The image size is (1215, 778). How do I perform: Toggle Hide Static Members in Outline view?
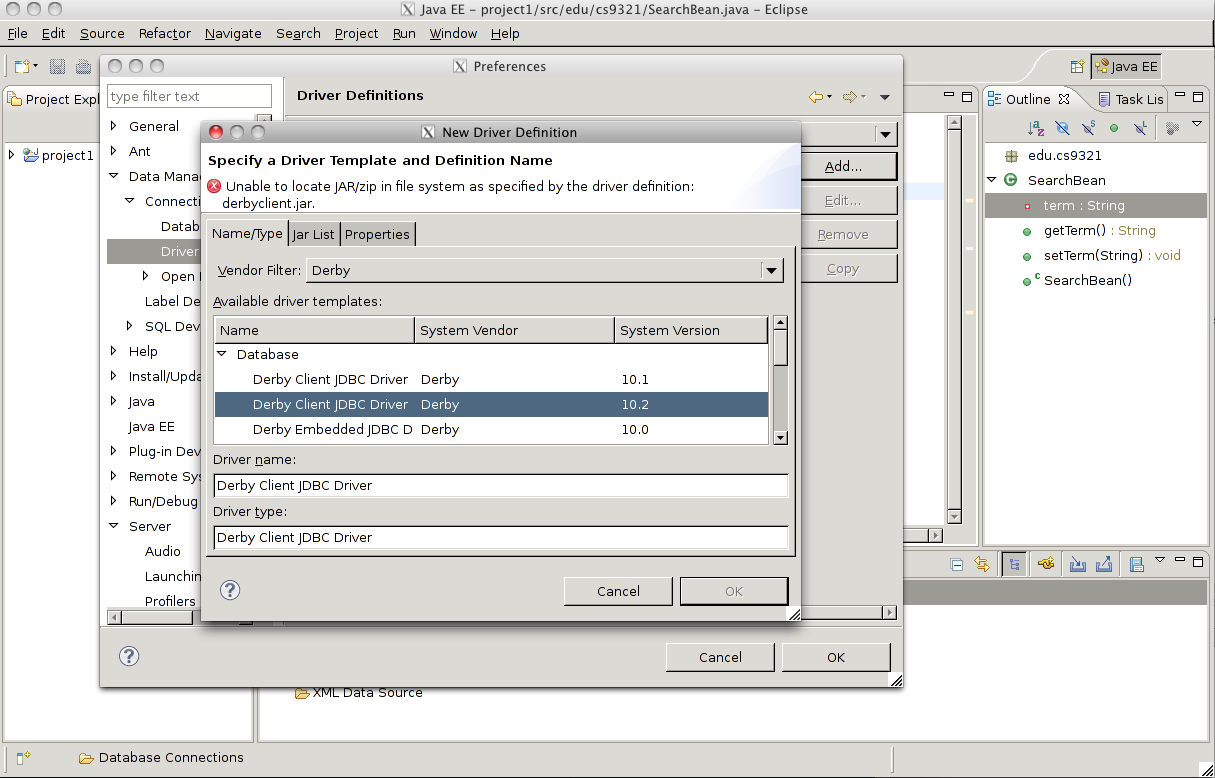point(1088,126)
